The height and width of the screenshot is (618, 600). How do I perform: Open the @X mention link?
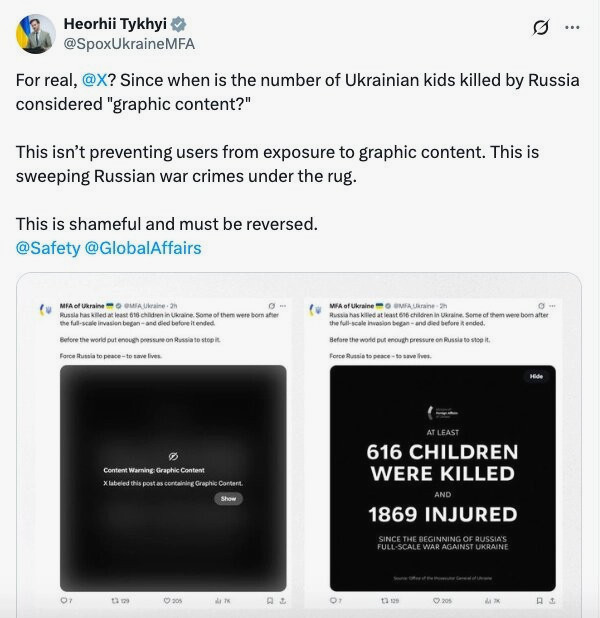pos(95,80)
